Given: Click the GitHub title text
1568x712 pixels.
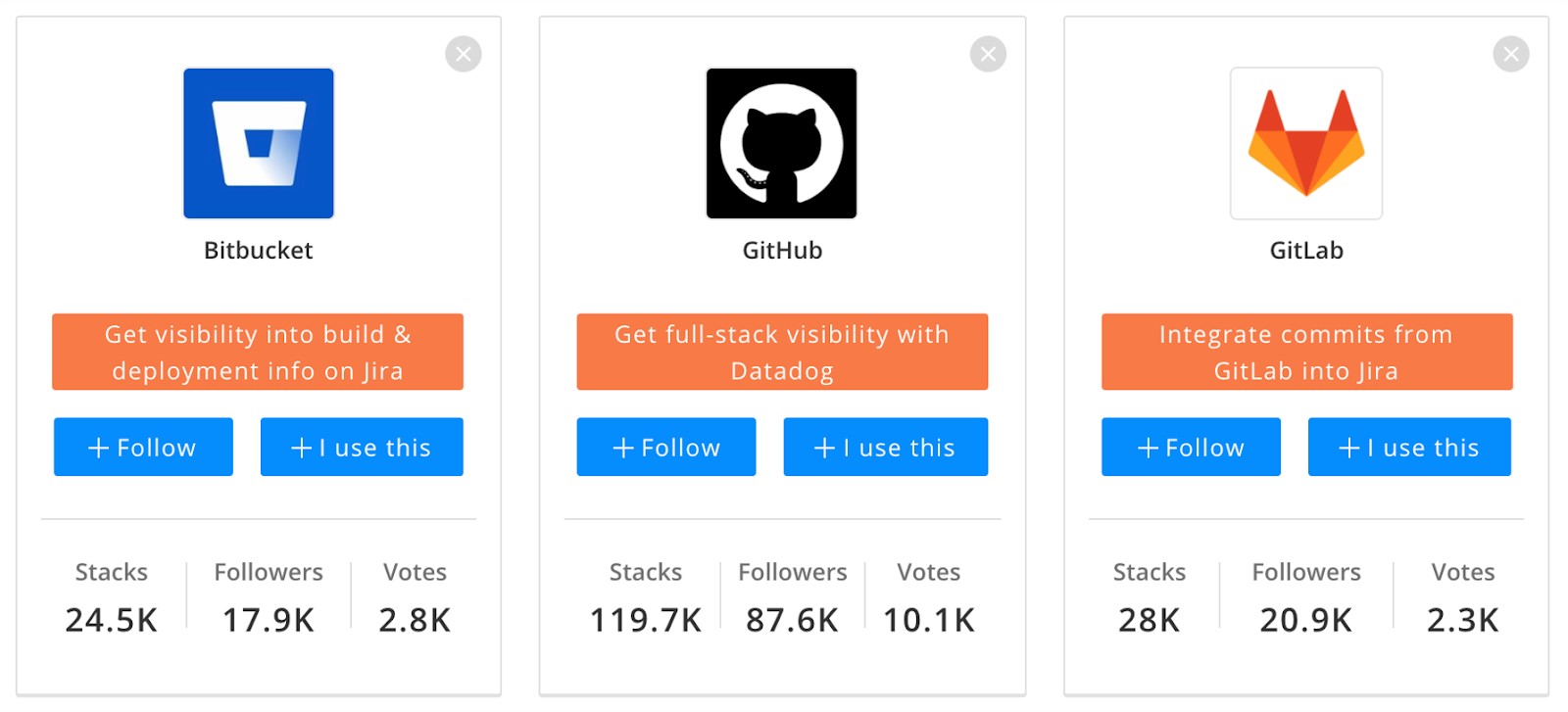Looking at the screenshot, I should (782, 251).
